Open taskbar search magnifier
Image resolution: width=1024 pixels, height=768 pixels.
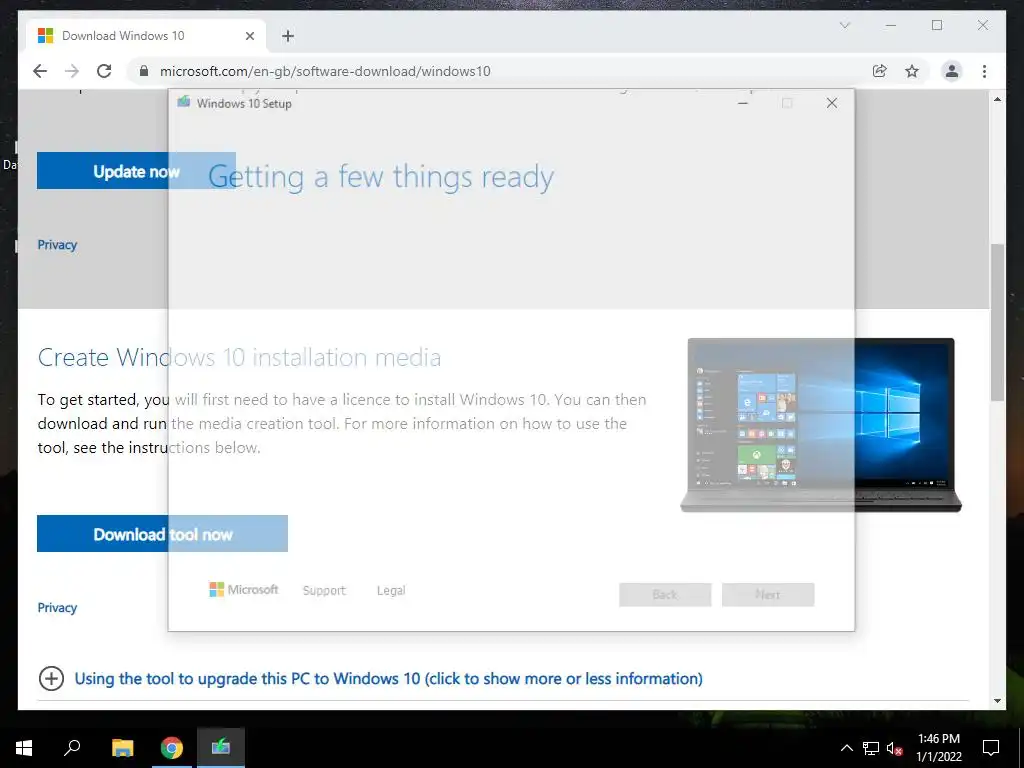tap(72, 748)
